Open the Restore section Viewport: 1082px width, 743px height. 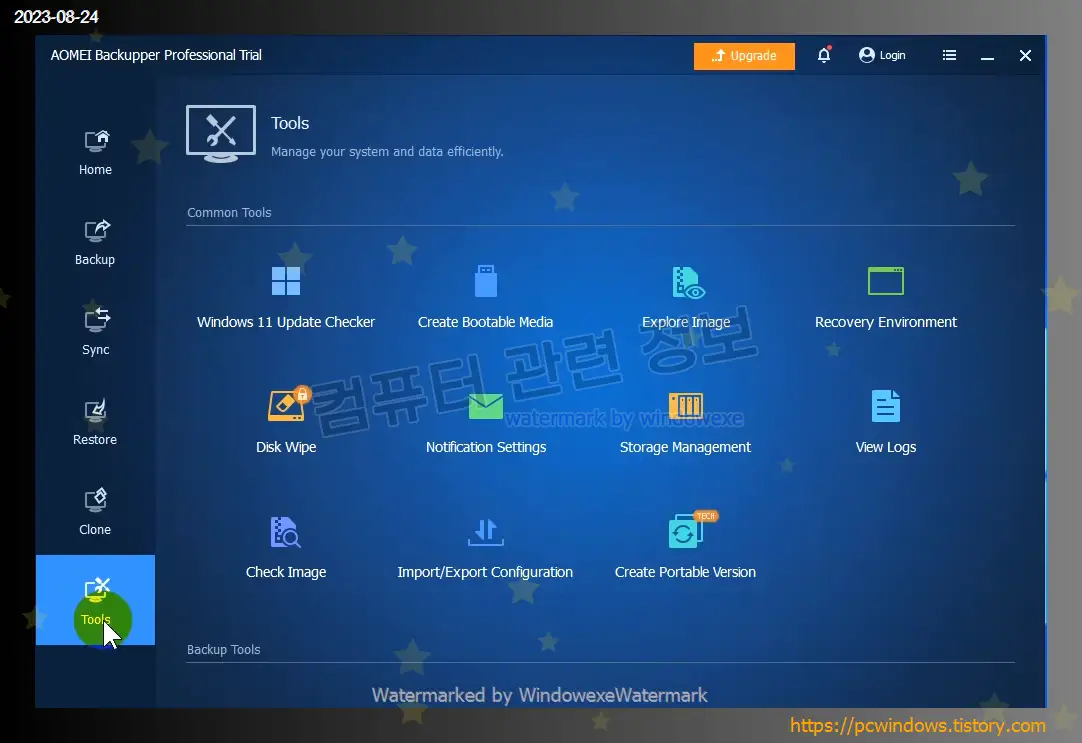click(95, 423)
